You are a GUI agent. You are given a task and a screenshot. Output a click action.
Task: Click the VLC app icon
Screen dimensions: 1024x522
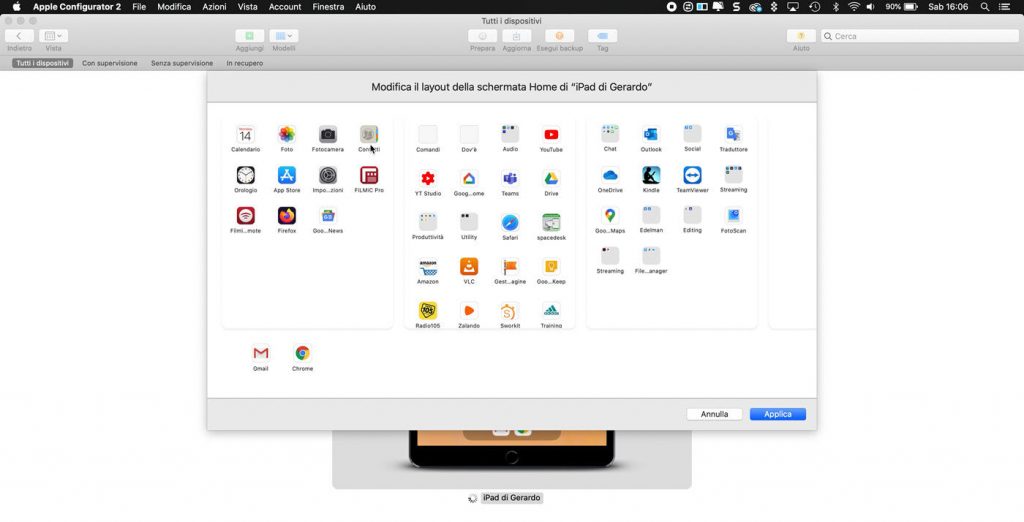coord(469,267)
